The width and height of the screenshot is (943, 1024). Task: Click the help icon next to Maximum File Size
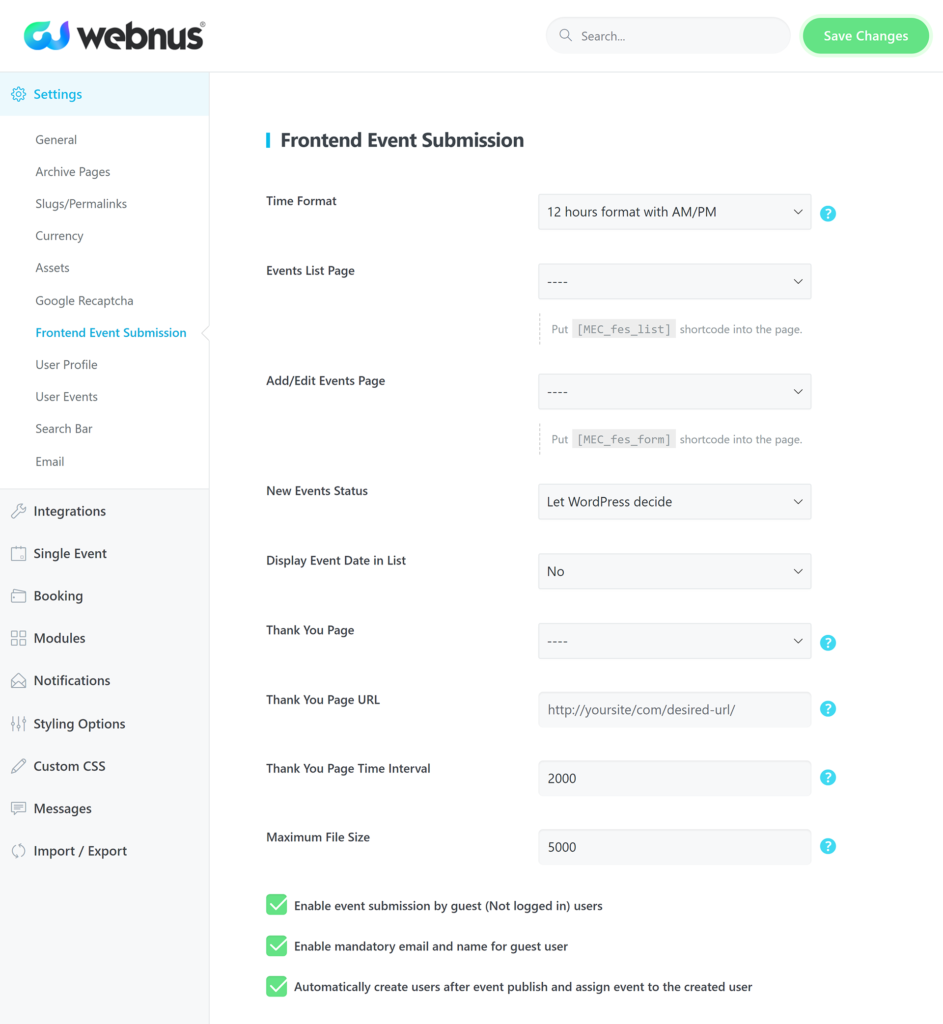pyautogui.click(x=827, y=846)
